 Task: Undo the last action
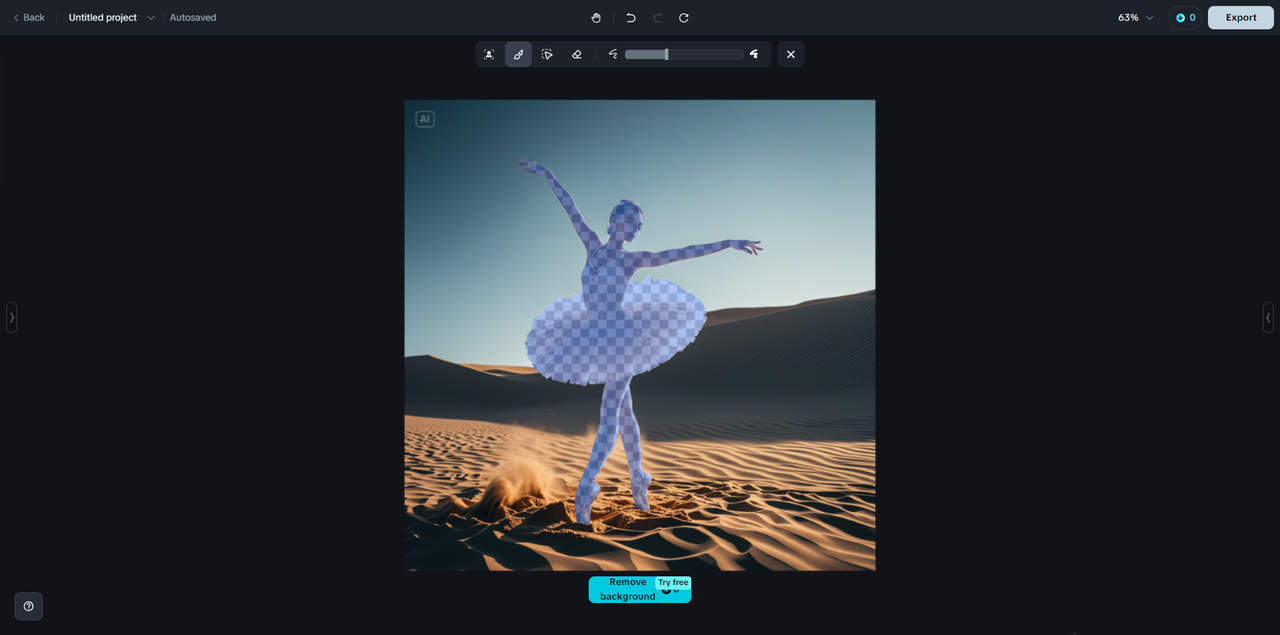pos(631,18)
